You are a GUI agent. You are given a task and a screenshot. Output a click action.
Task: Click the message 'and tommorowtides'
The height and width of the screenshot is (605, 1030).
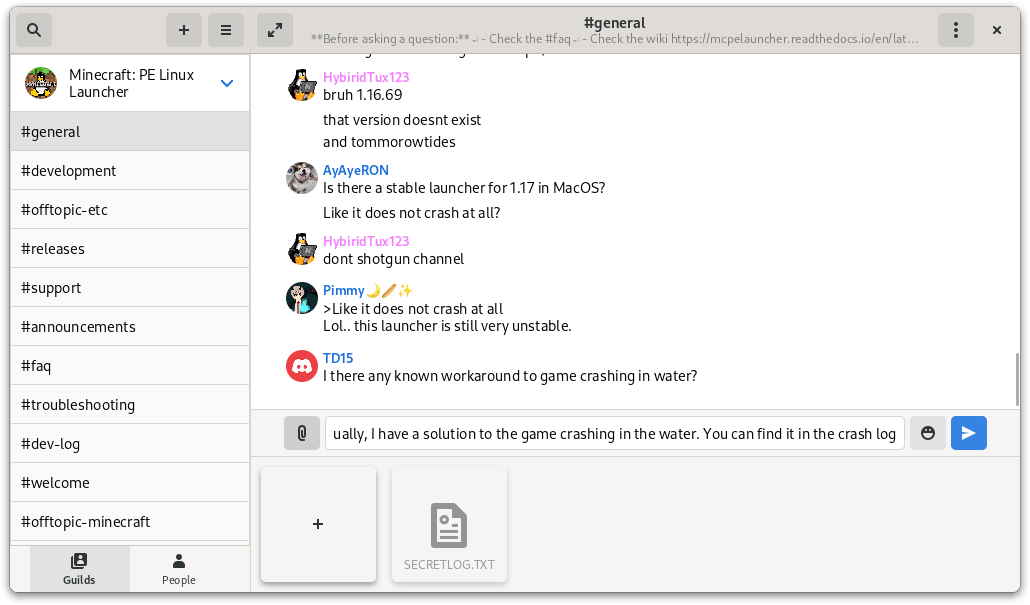coord(389,142)
